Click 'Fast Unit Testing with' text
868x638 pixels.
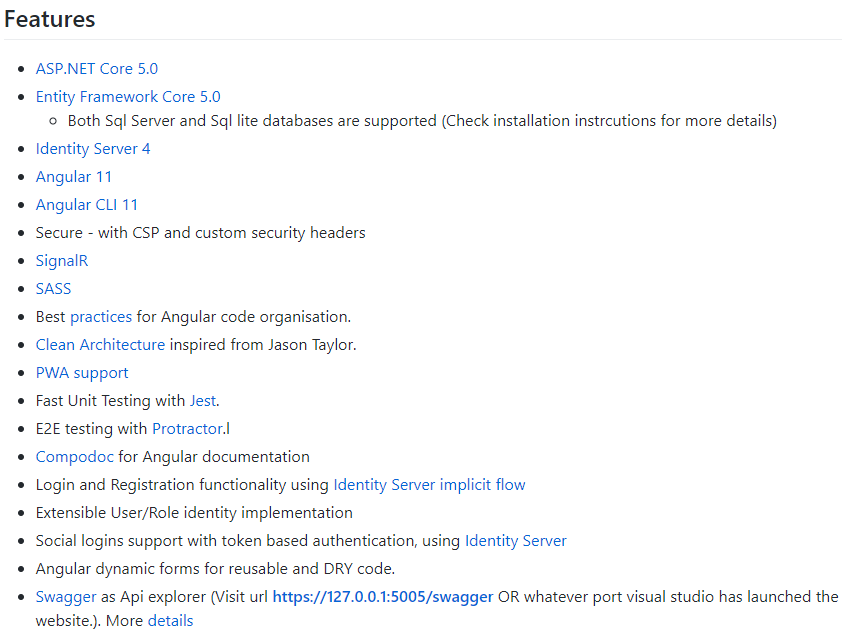[x=111, y=401]
